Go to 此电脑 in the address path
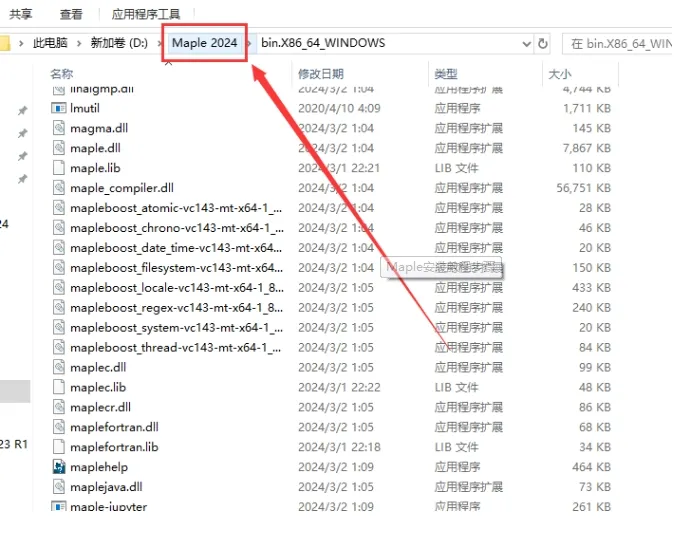 pos(50,43)
